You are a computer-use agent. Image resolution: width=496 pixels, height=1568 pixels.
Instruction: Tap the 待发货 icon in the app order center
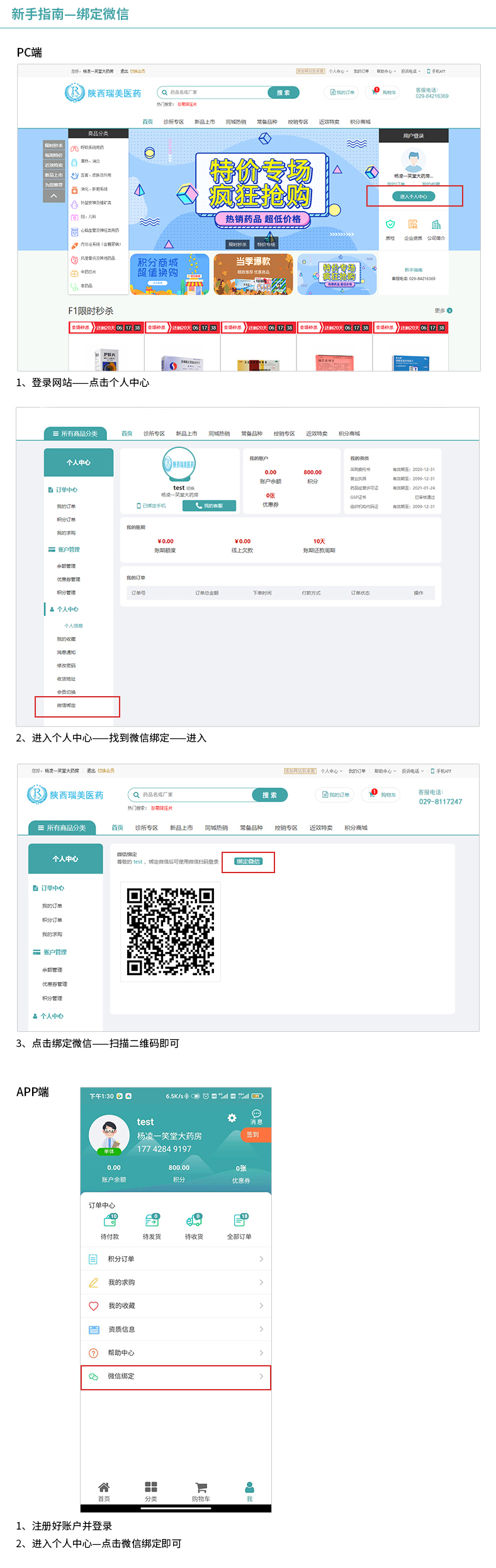[152, 1220]
